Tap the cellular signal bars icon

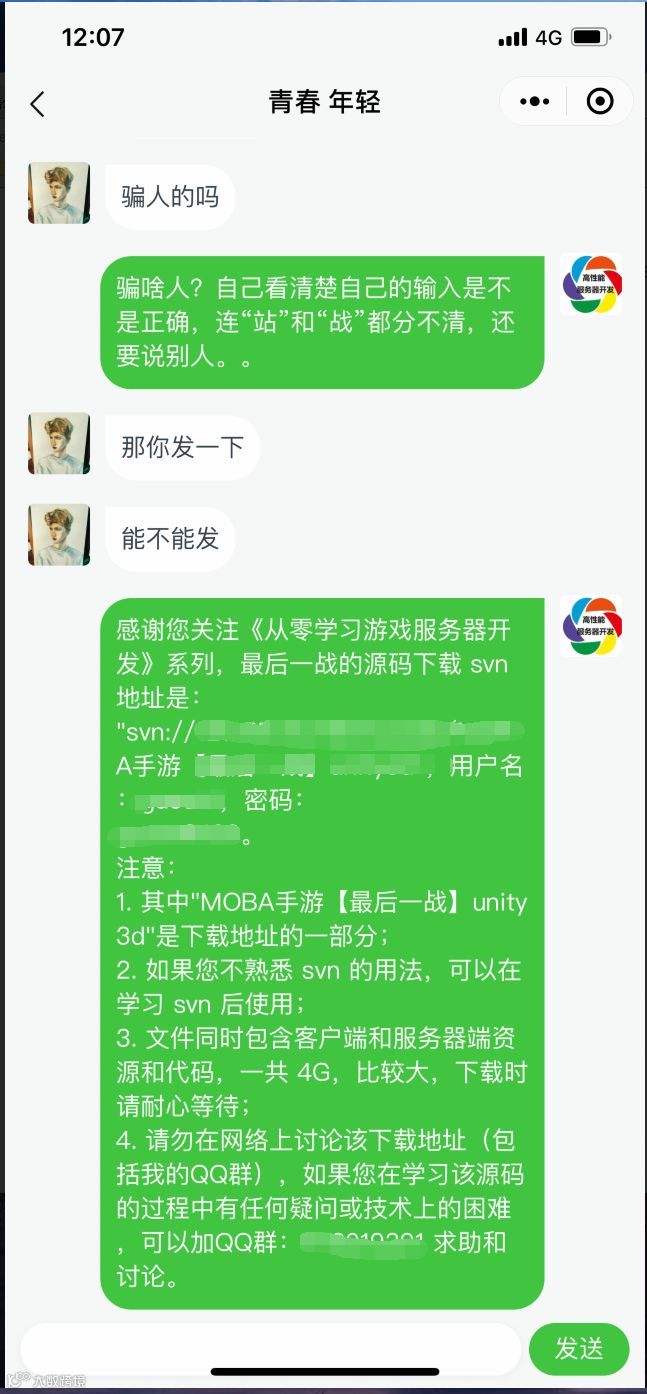[512, 38]
